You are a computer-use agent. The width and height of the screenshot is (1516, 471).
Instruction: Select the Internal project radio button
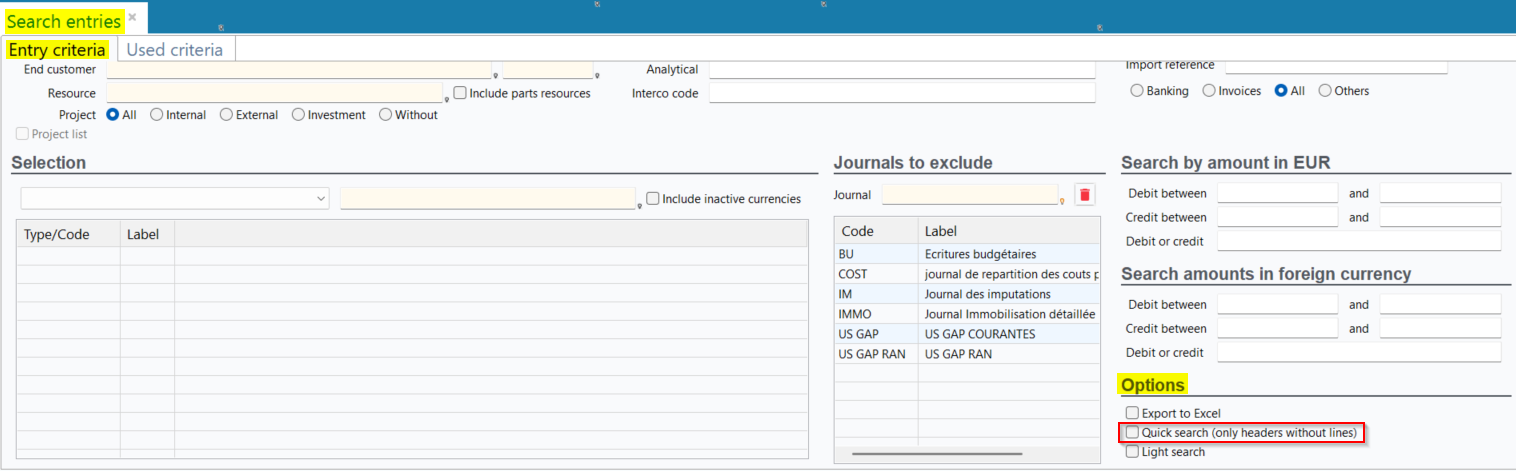point(157,115)
